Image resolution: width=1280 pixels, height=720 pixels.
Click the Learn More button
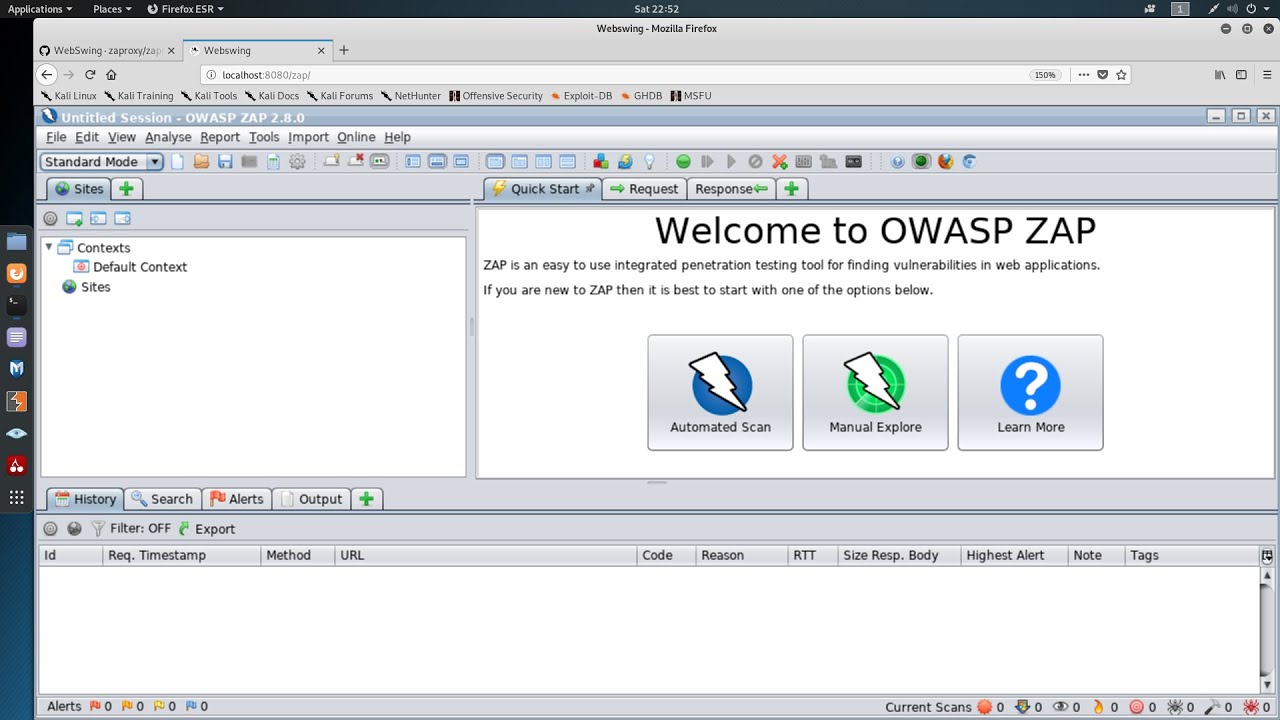tap(1030, 393)
